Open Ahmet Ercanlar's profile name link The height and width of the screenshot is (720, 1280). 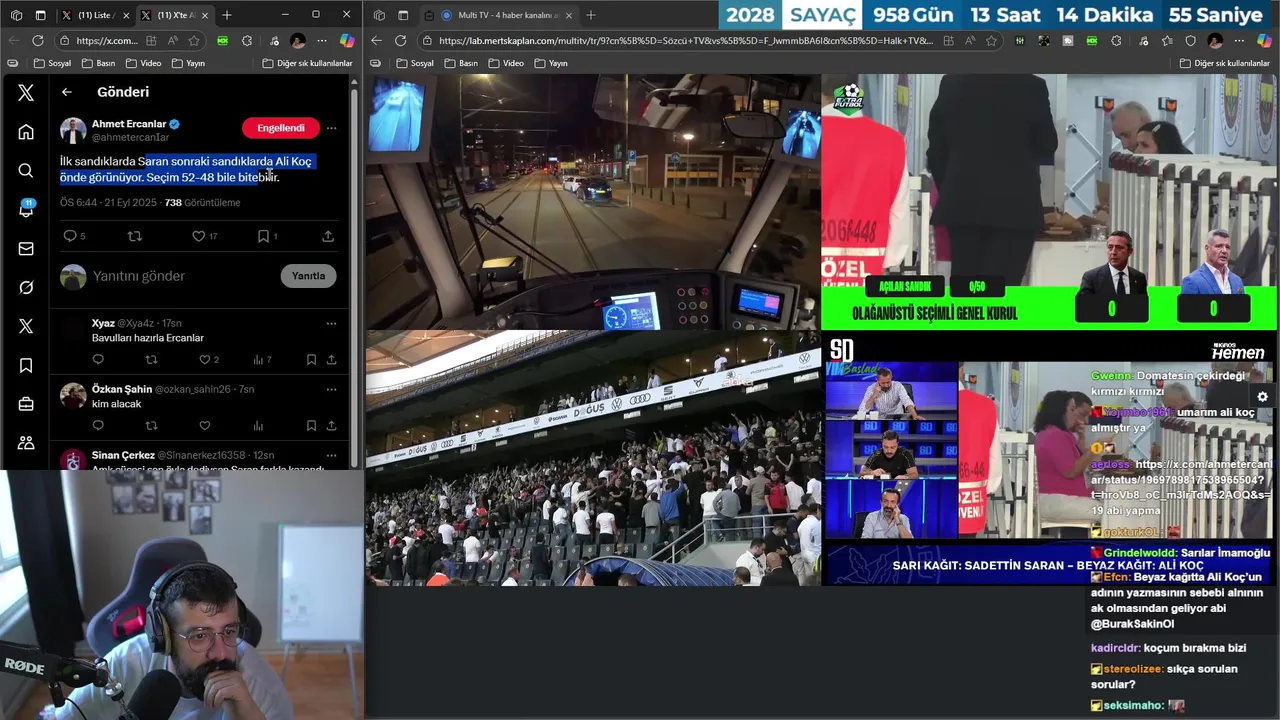coord(129,124)
